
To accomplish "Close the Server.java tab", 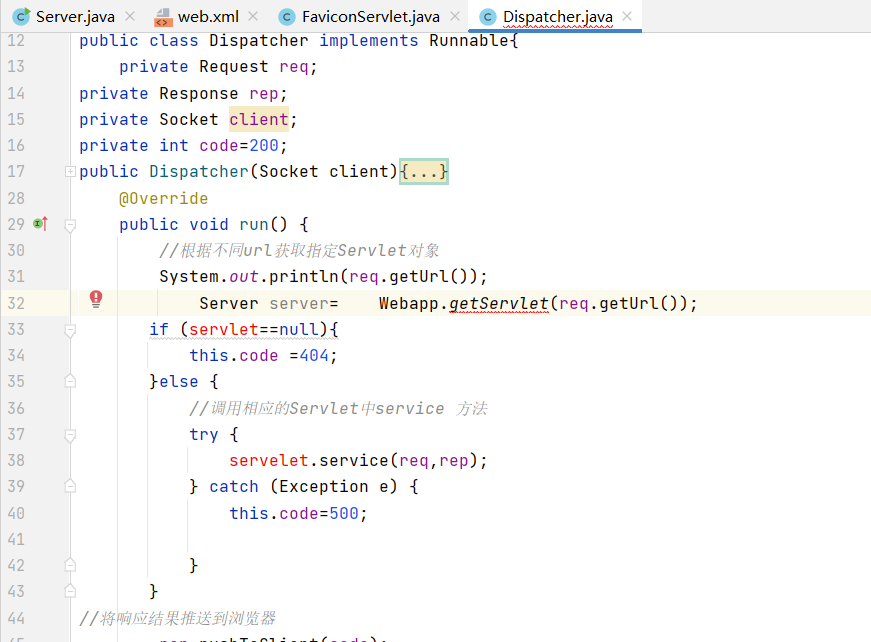I will (x=130, y=16).
